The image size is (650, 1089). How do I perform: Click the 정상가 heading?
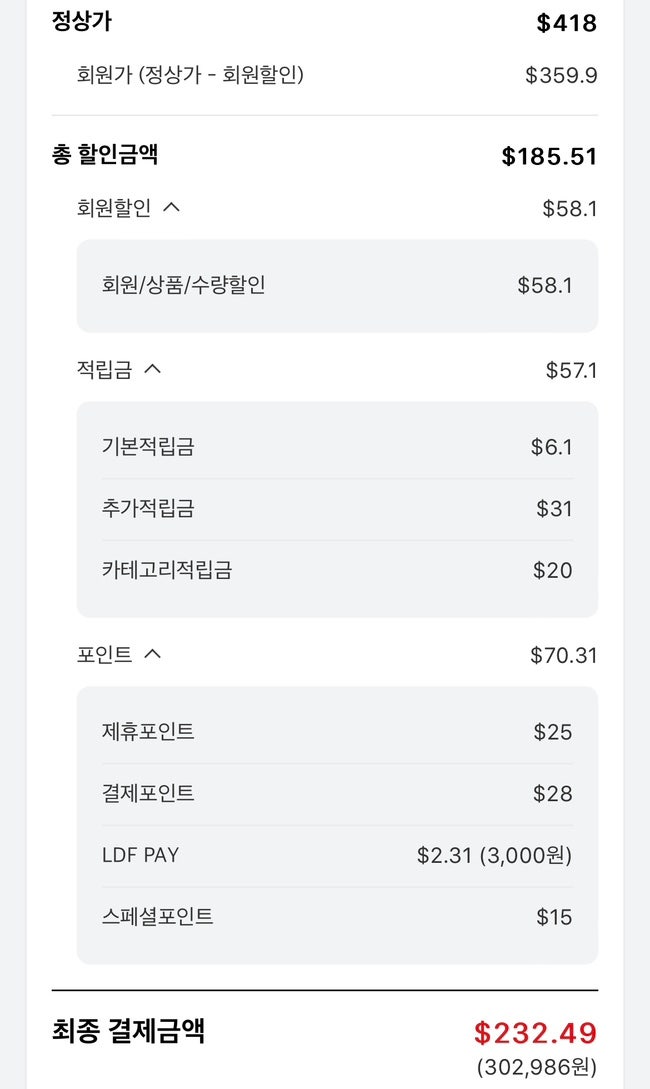click(x=82, y=21)
